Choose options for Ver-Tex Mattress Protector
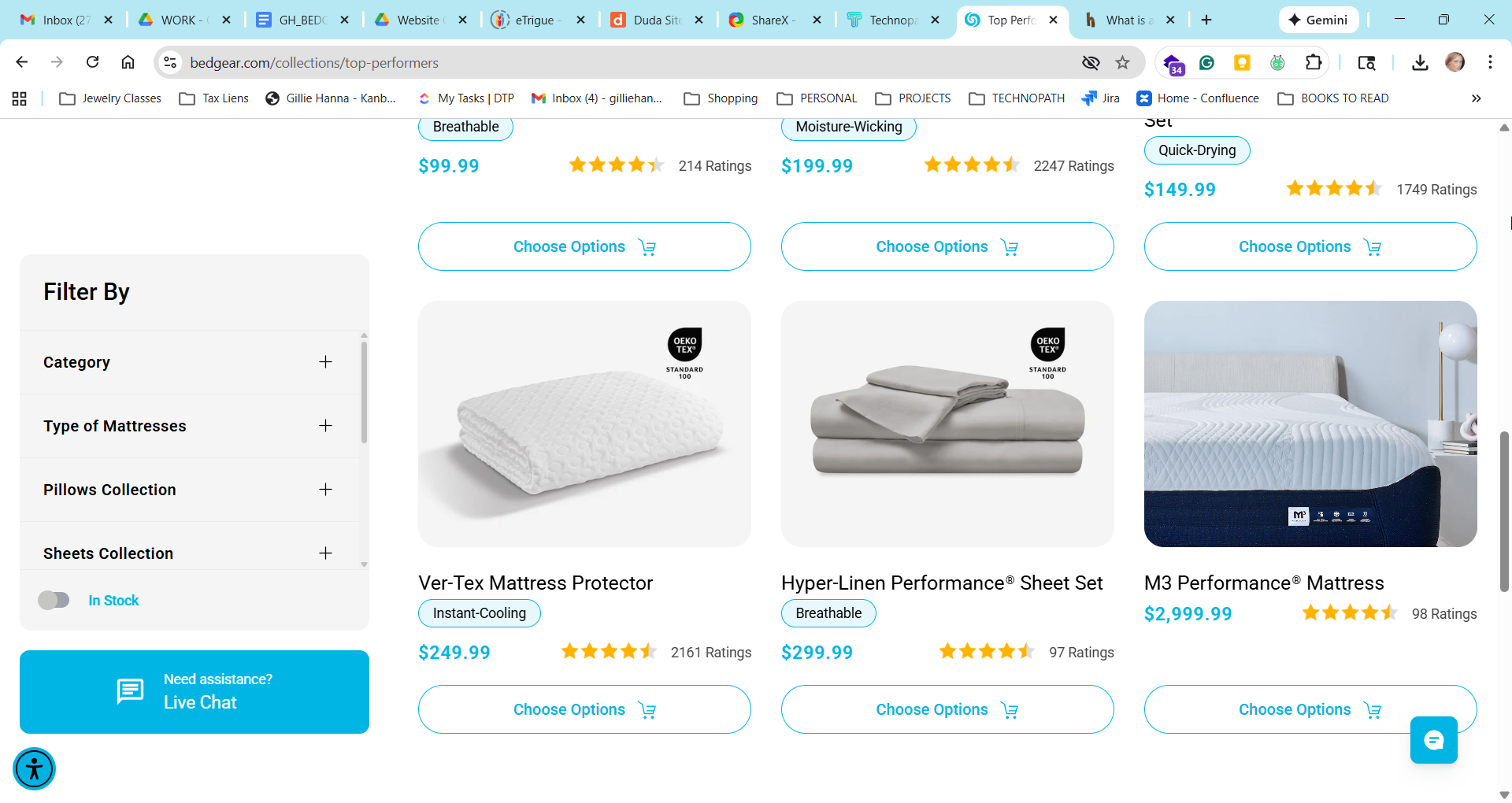1512x803 pixels. tap(584, 709)
